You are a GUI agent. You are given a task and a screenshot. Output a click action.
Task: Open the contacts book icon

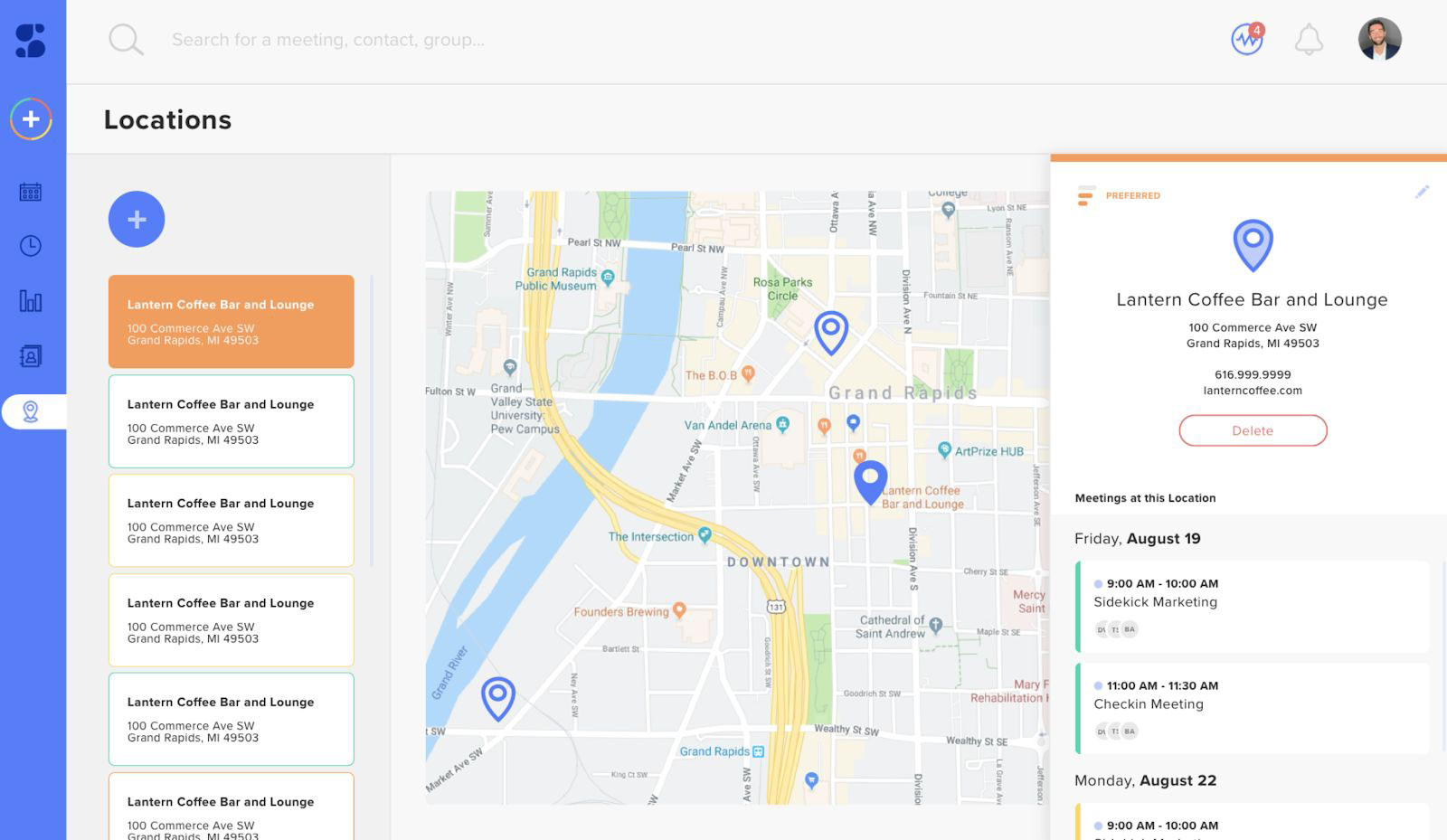pos(31,356)
